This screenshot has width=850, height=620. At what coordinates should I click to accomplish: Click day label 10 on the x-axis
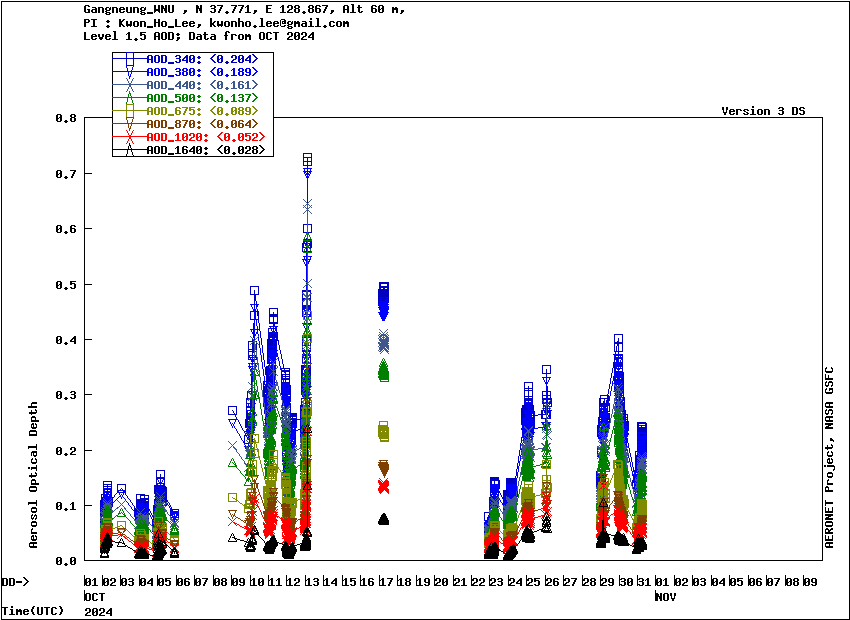point(257,582)
